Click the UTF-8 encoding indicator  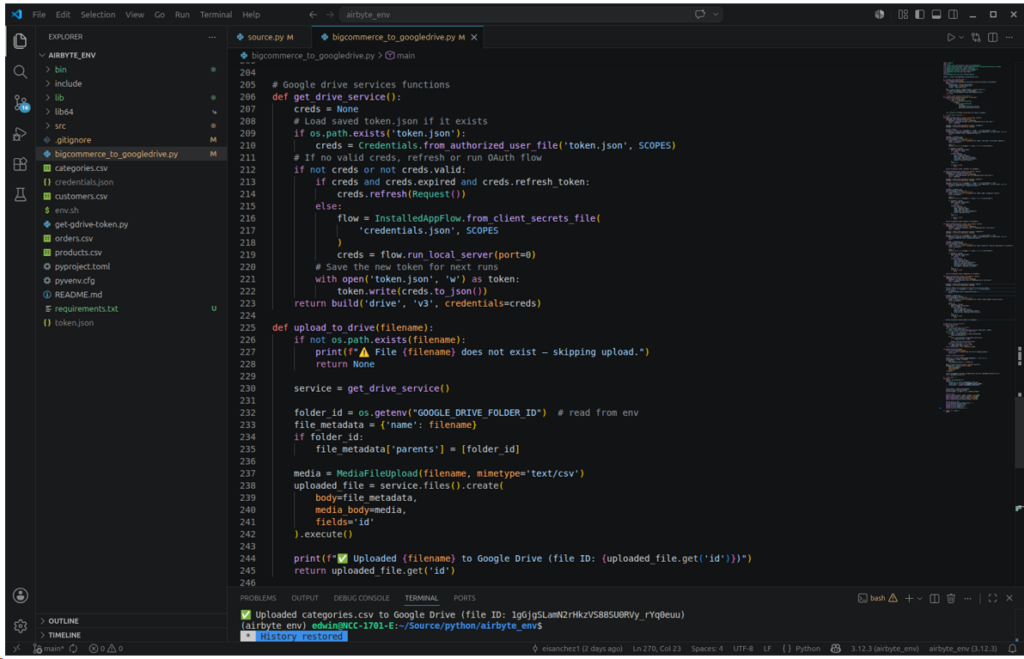743,649
